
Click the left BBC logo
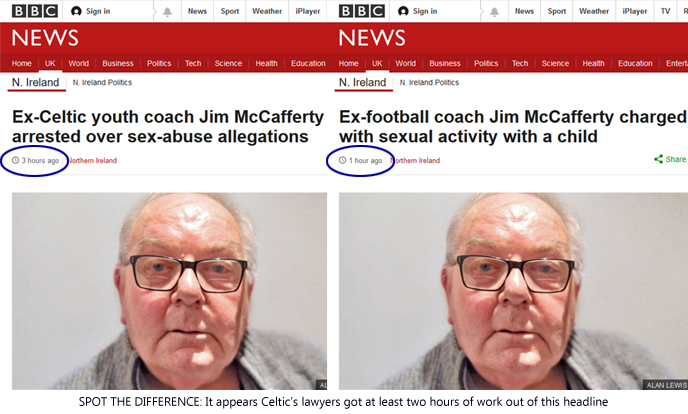click(35, 11)
